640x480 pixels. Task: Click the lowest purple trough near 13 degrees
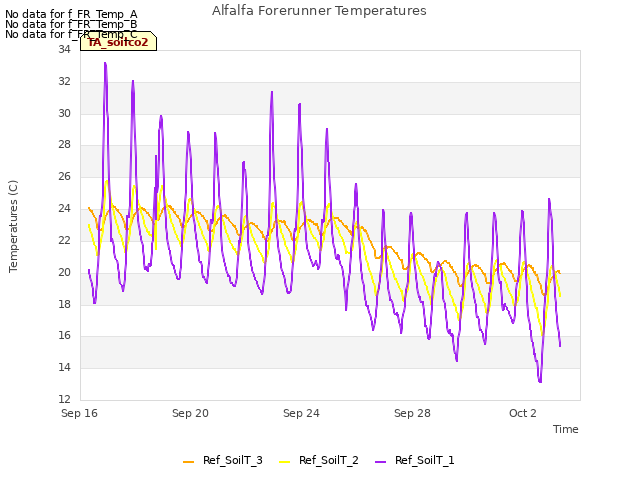(x=540, y=382)
